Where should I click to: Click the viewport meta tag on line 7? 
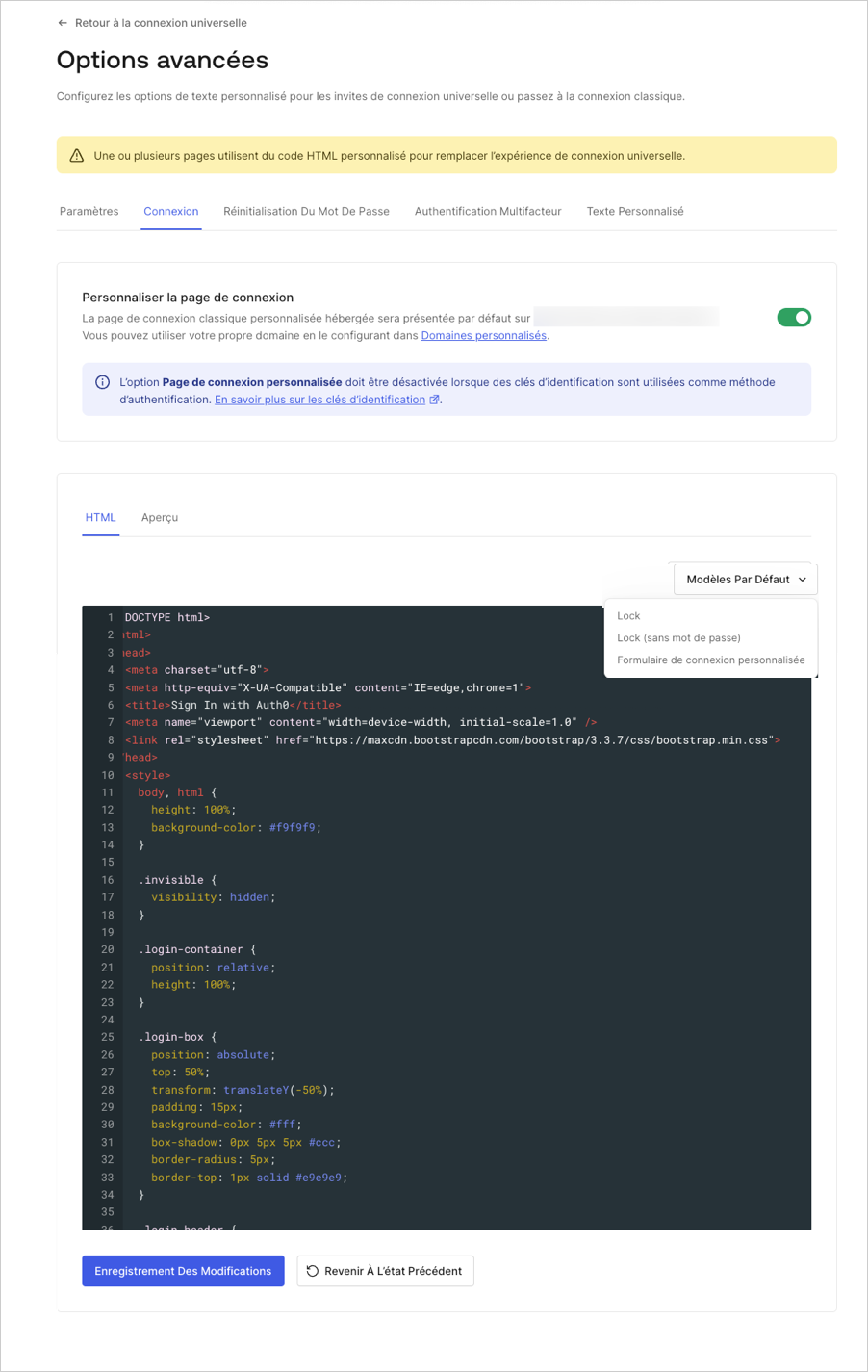point(361,722)
